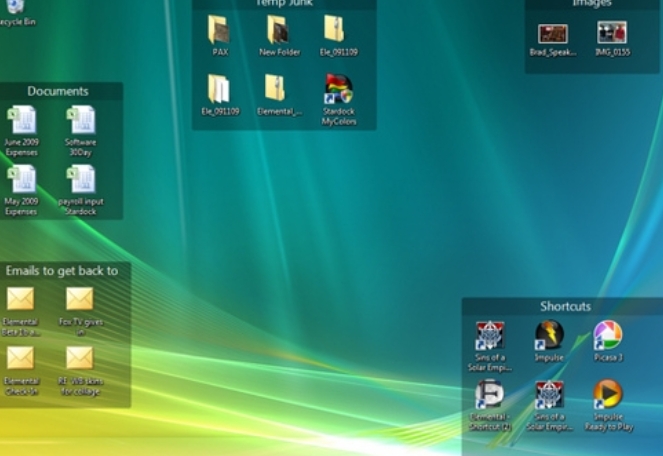Open the Fox TV gives in email
Image resolution: width=663 pixels, height=456 pixels.
[79, 299]
